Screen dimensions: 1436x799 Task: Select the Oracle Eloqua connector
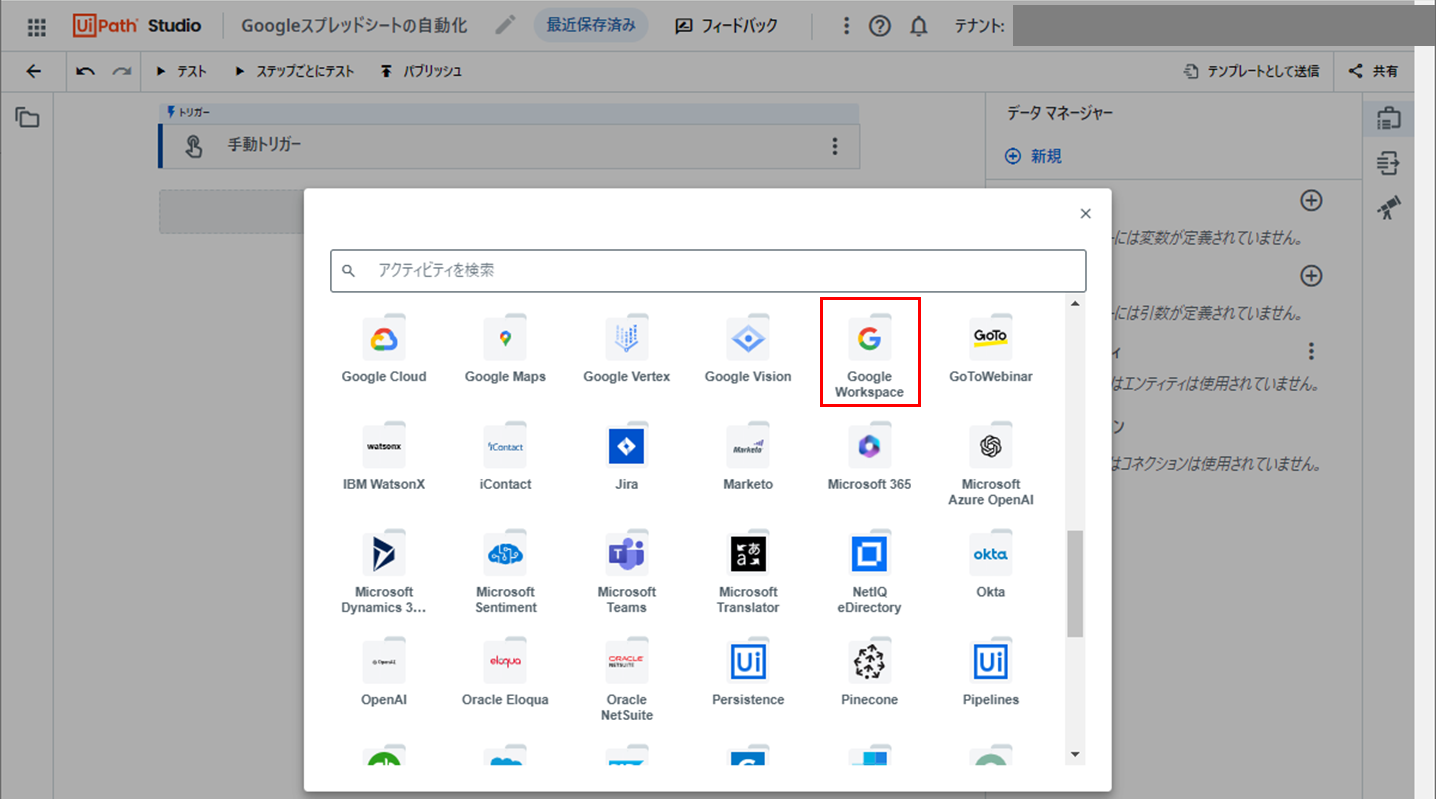tap(505, 673)
